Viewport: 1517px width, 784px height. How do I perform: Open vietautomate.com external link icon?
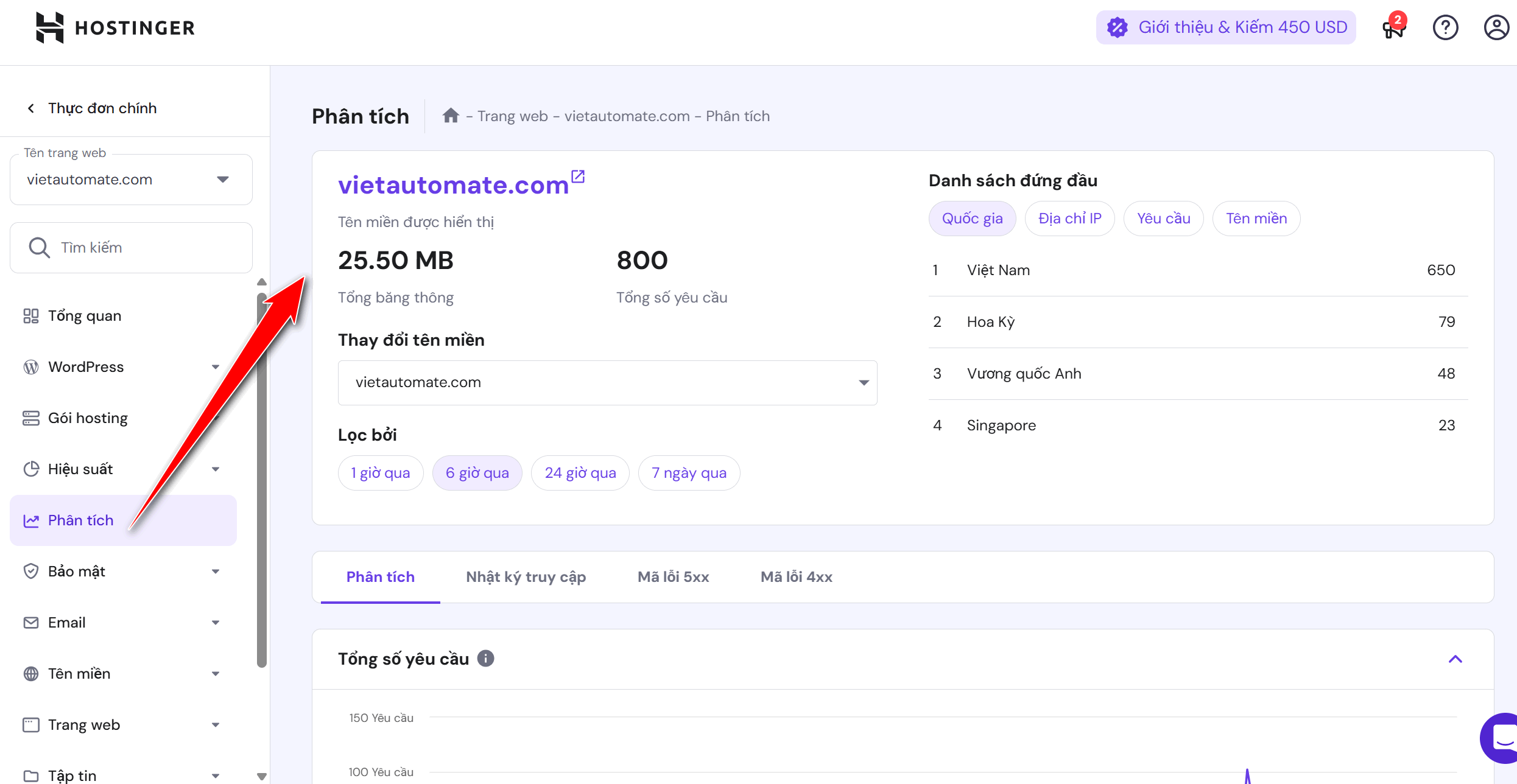[x=578, y=177]
